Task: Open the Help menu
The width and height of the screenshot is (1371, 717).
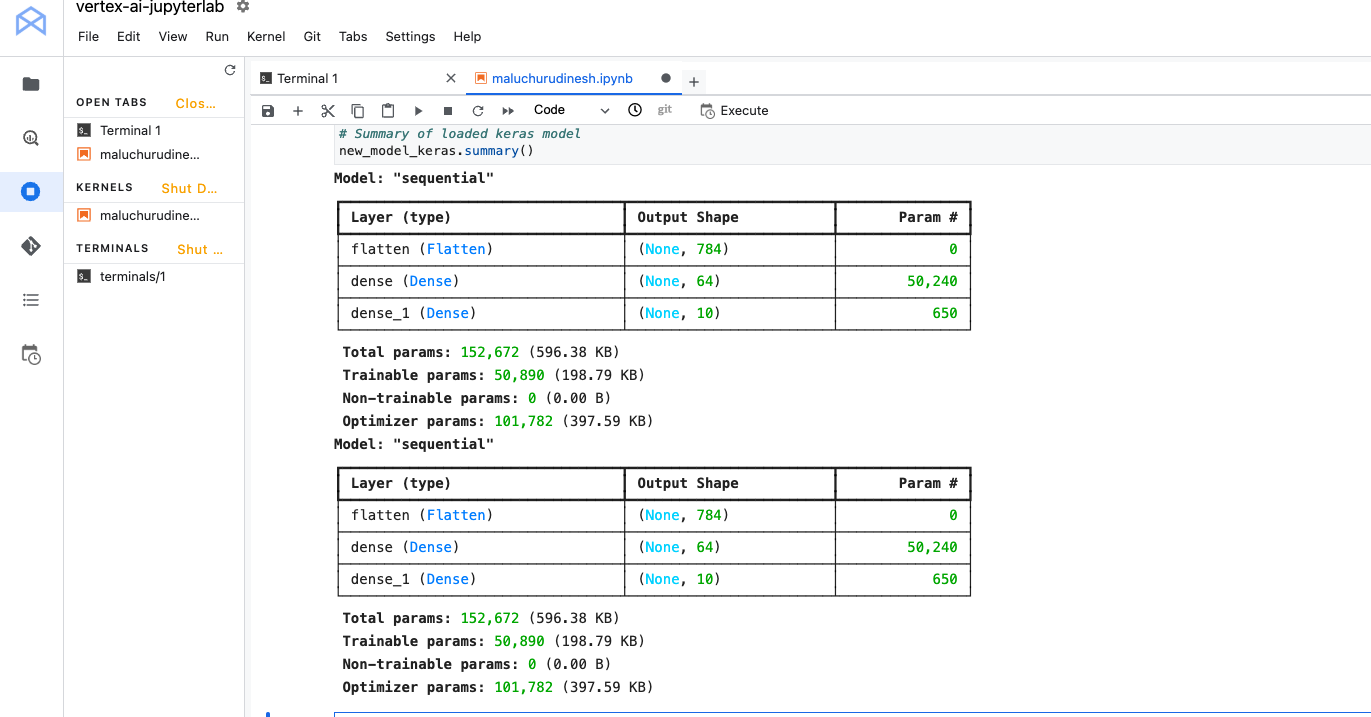Action: coord(467,36)
